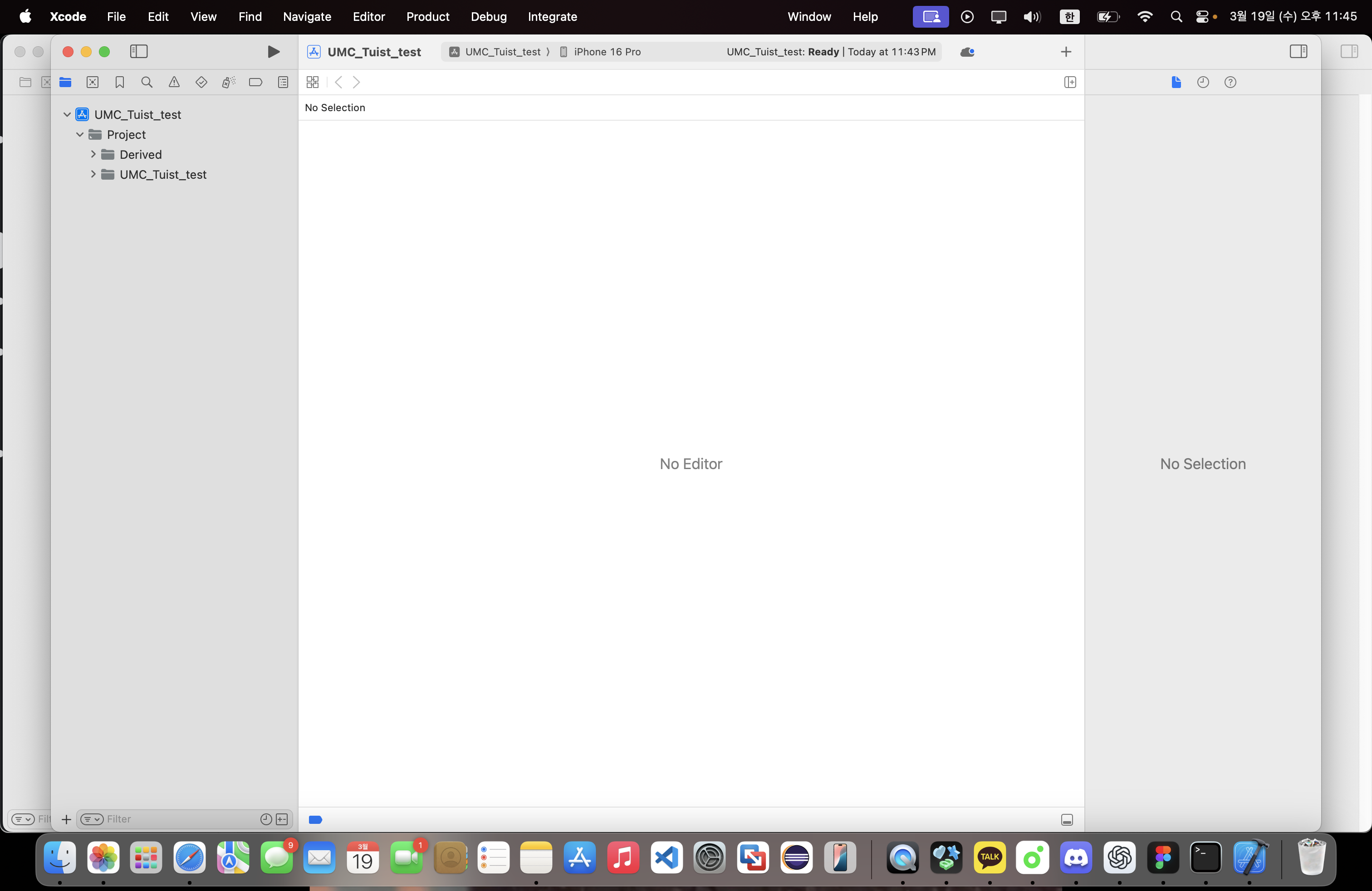
Task: Expand the UMC_Tuist_test subfolder
Action: [93, 175]
